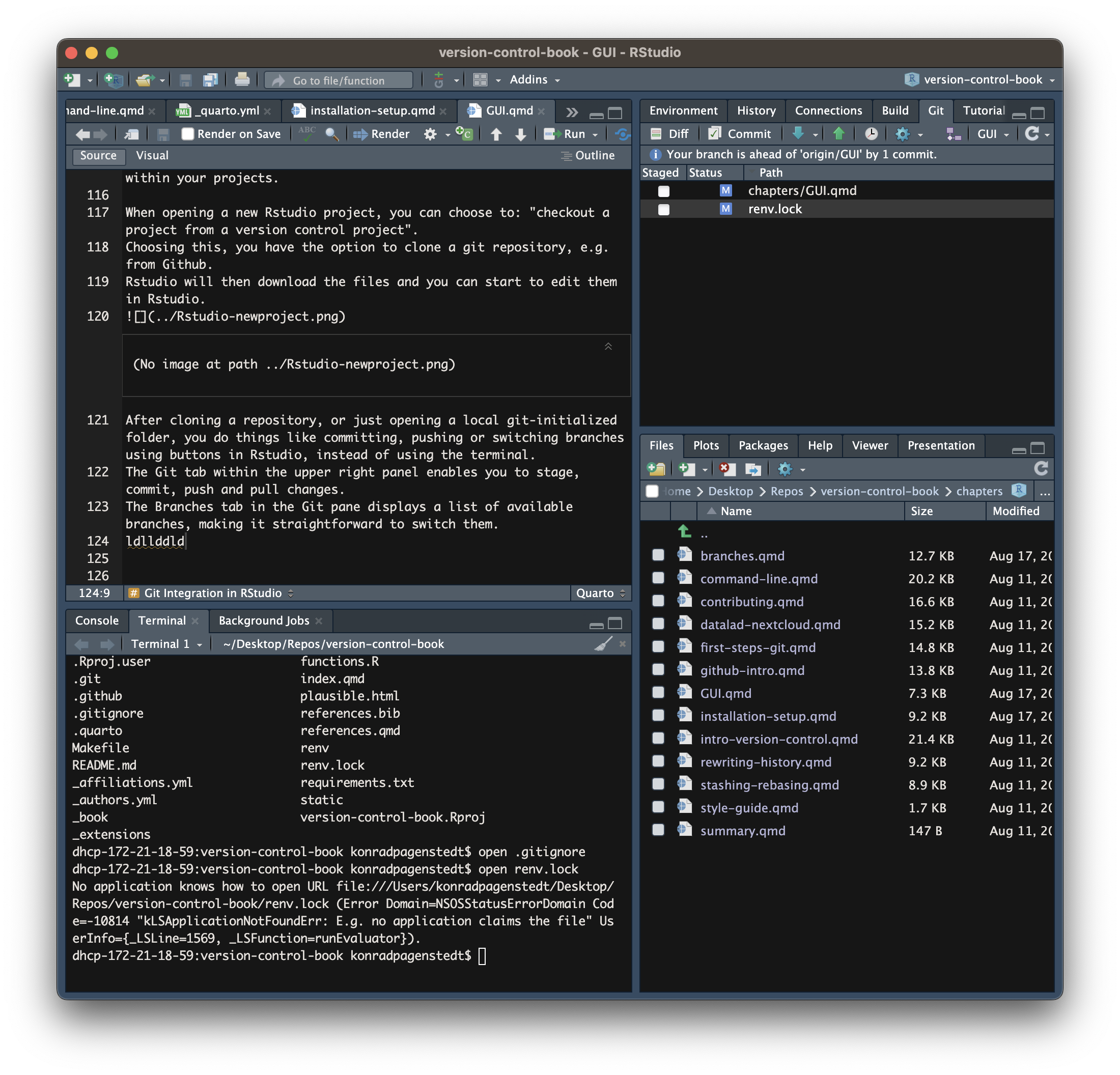This screenshot has height=1075, width=1120.
Task: Click the Commit button in Git pane
Action: [740, 134]
